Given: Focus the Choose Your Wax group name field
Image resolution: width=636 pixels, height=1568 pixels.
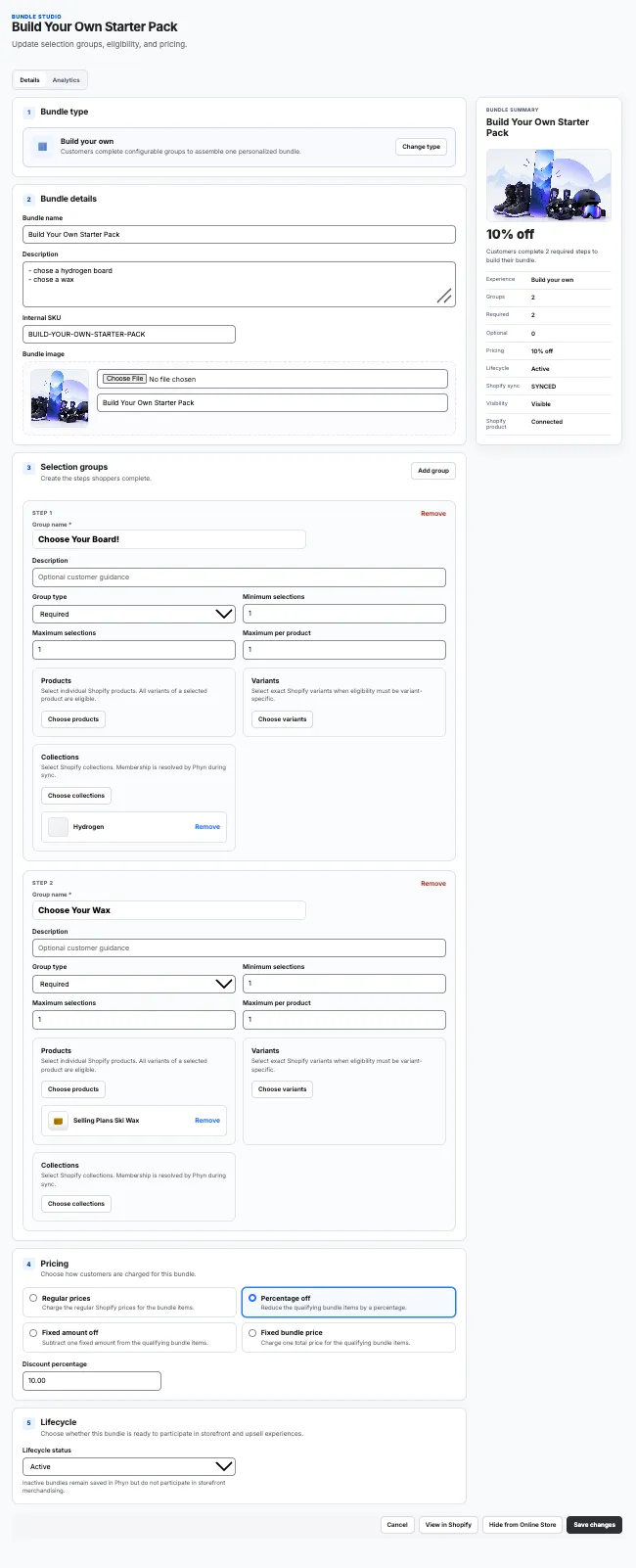Looking at the screenshot, I should click(169, 910).
